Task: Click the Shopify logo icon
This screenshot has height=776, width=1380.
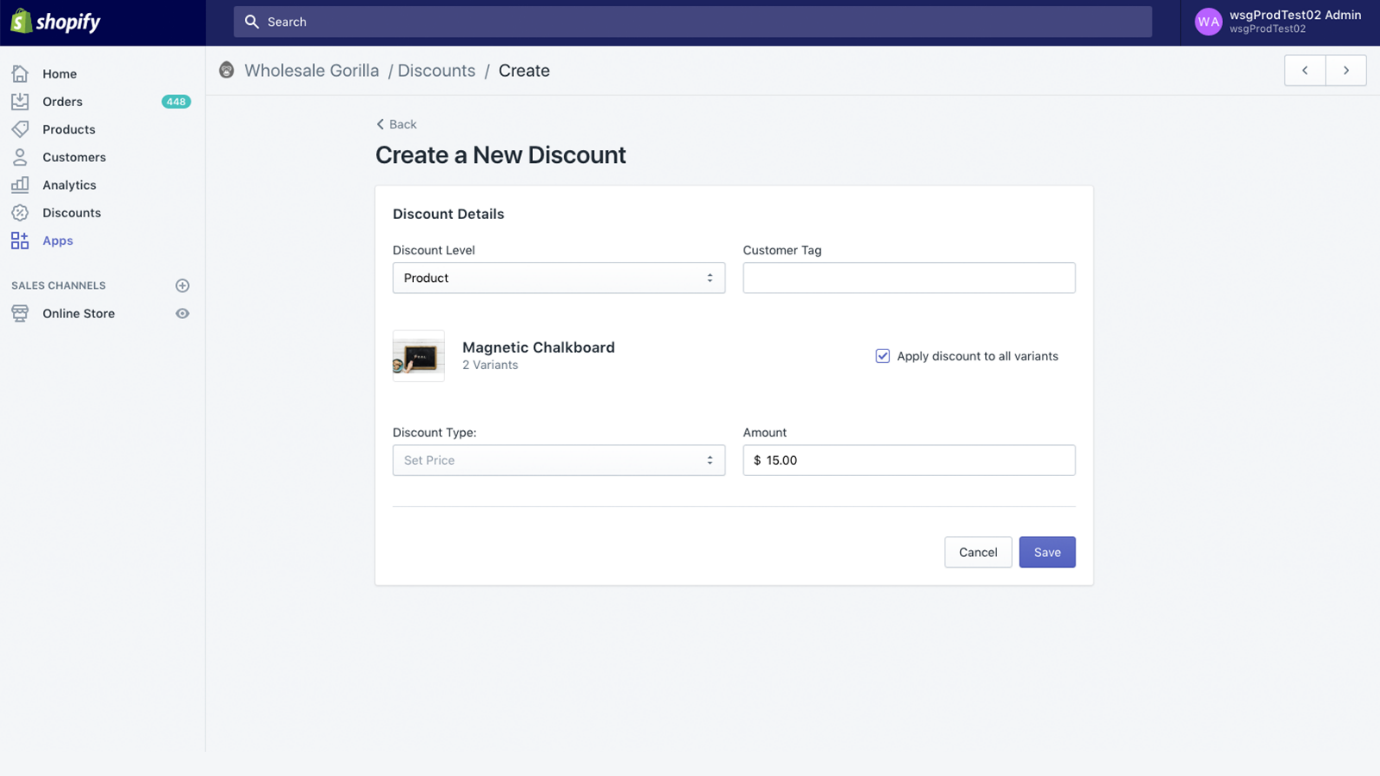Action: (21, 21)
